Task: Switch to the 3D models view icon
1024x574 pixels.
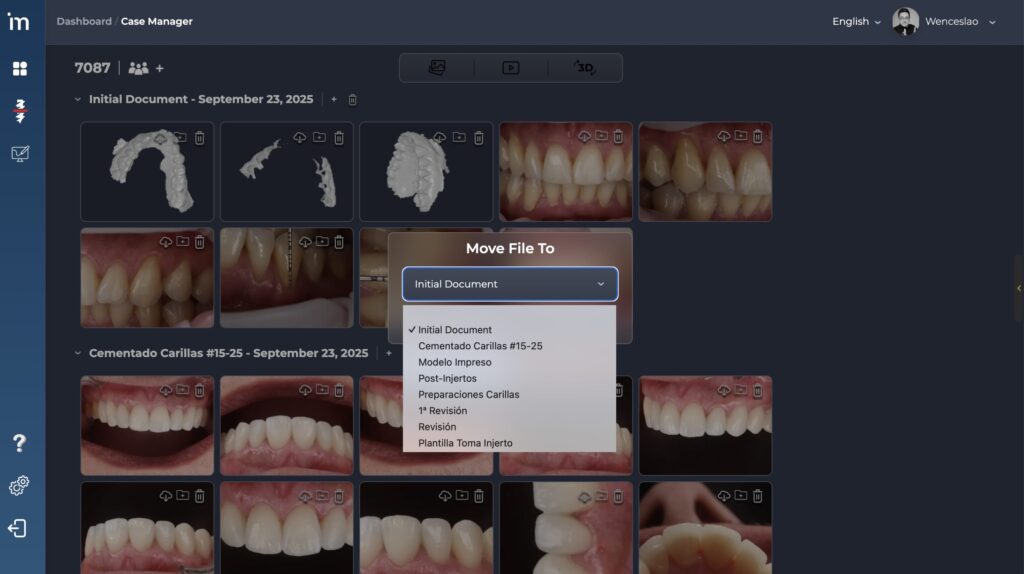Action: (x=585, y=68)
